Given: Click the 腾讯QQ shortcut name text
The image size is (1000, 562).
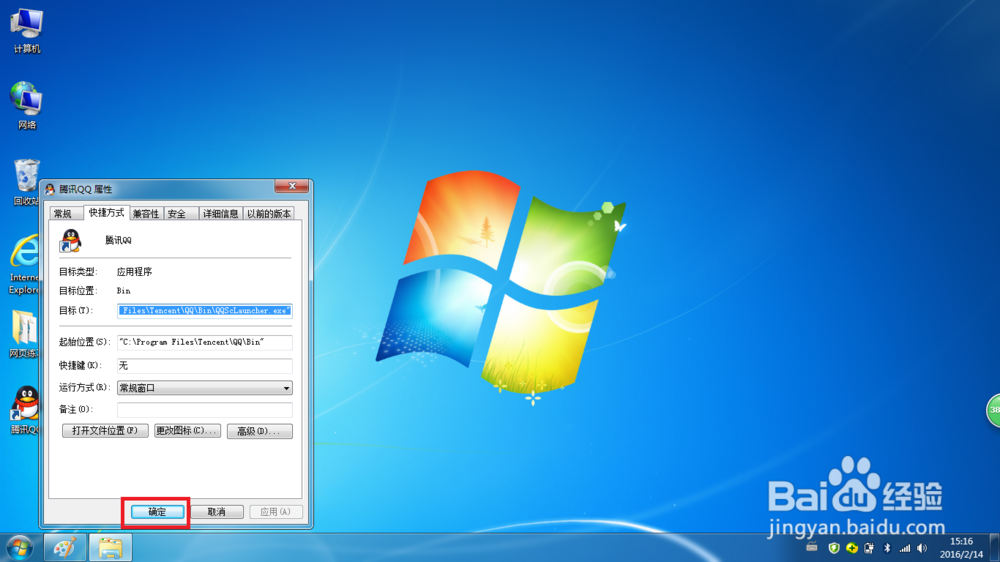Looking at the screenshot, I should pyautogui.click(x=119, y=240).
